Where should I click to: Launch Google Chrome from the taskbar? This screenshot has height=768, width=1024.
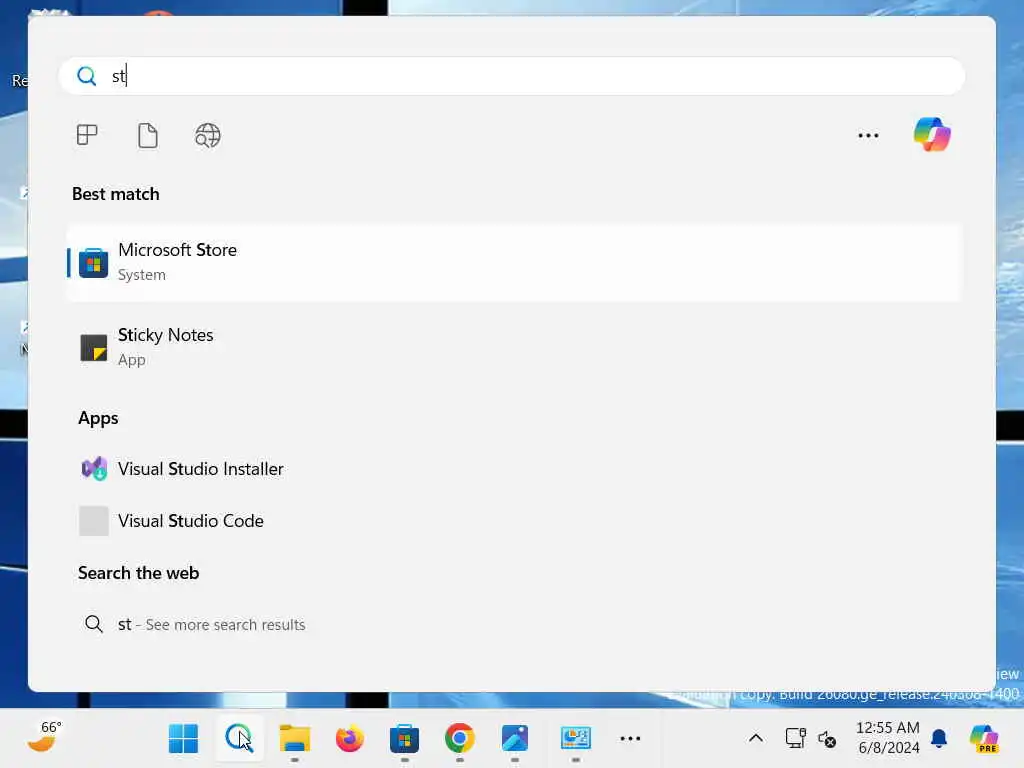point(459,739)
